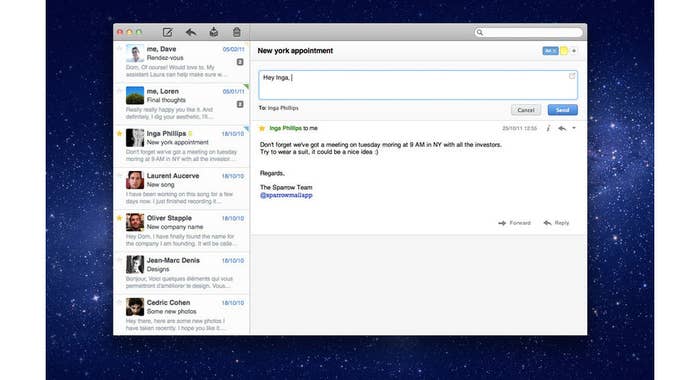Click Oliver Stapple's avatar
Image resolution: width=700 pixels, height=380 pixels.
135,222
